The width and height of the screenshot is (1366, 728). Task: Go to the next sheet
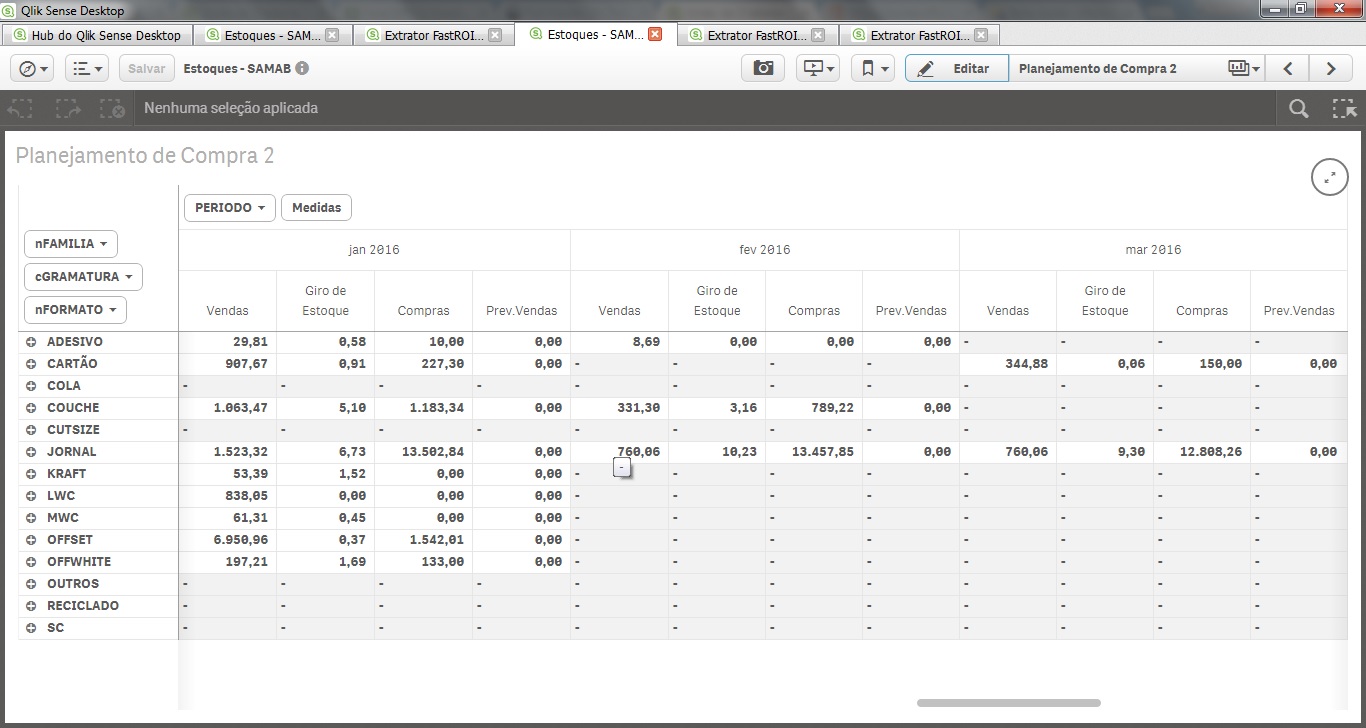[x=1330, y=68]
